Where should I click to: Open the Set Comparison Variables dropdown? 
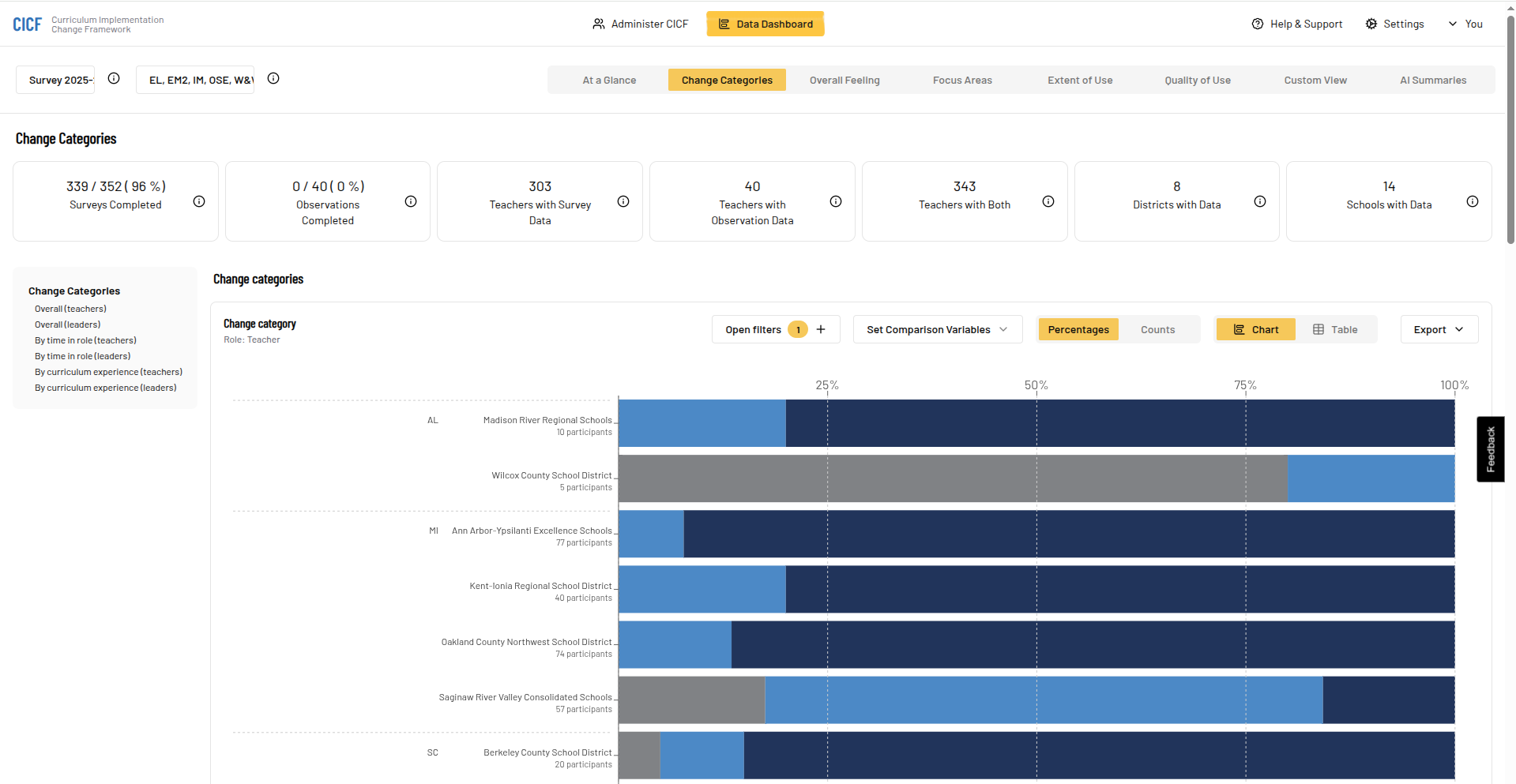(936, 329)
